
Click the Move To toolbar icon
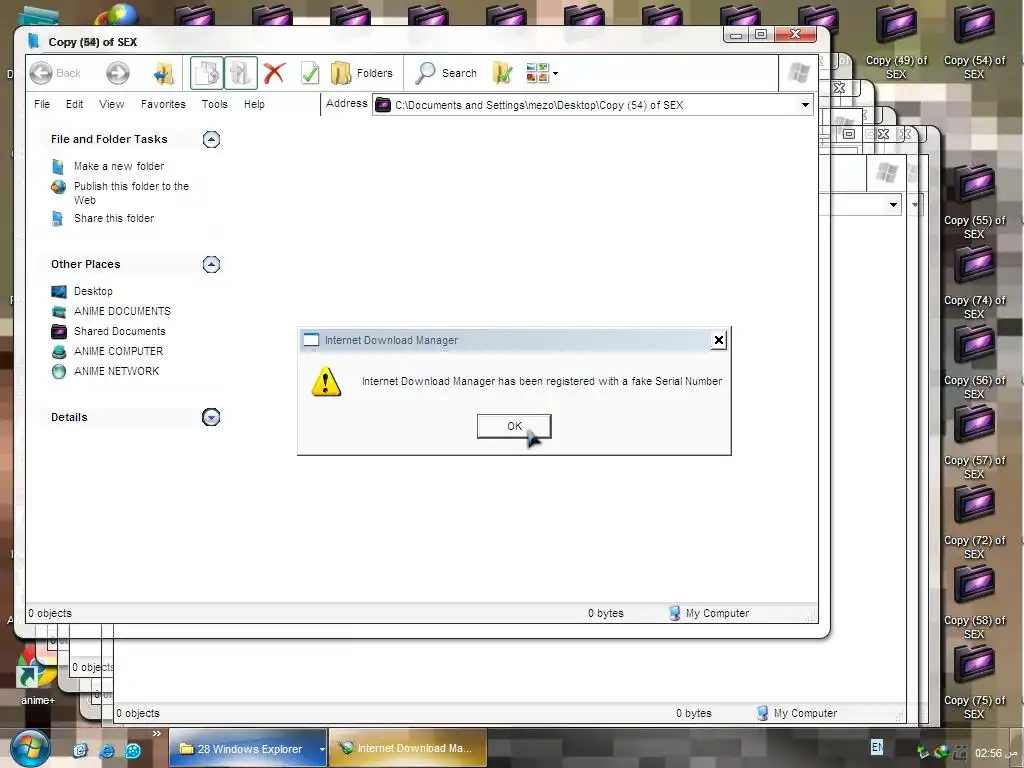207,73
